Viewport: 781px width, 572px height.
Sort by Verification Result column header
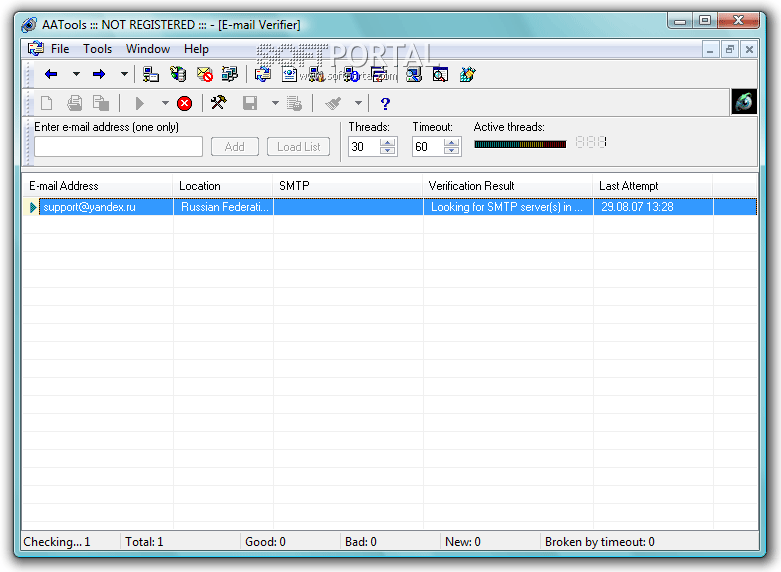(508, 186)
